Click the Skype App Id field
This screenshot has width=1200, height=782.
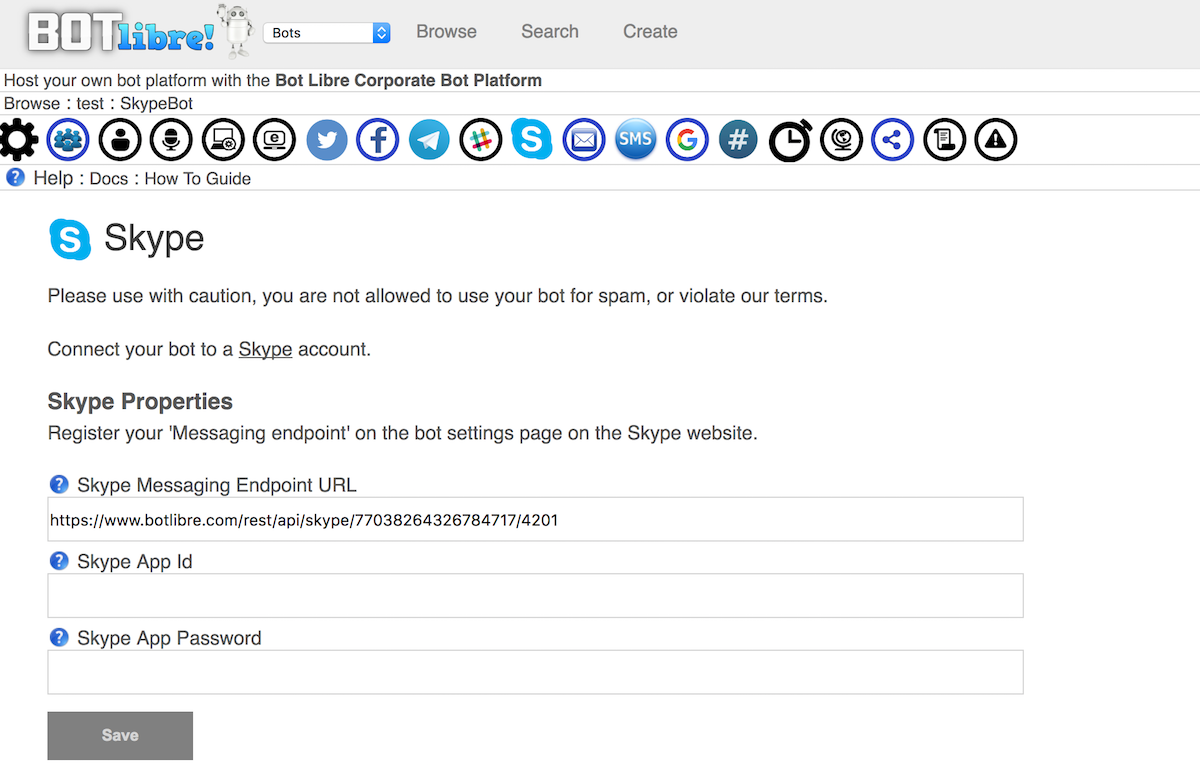(535, 596)
